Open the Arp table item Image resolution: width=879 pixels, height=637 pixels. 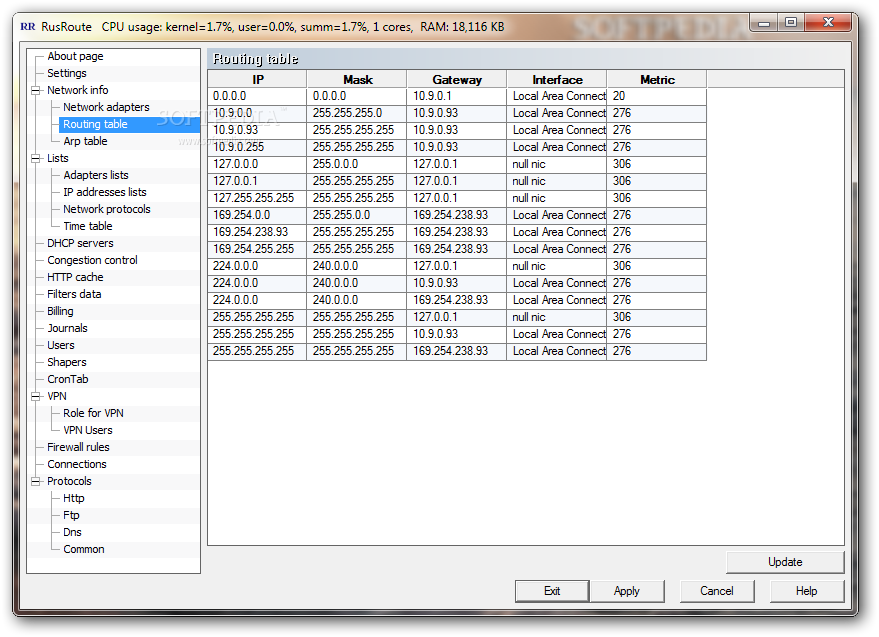point(85,141)
